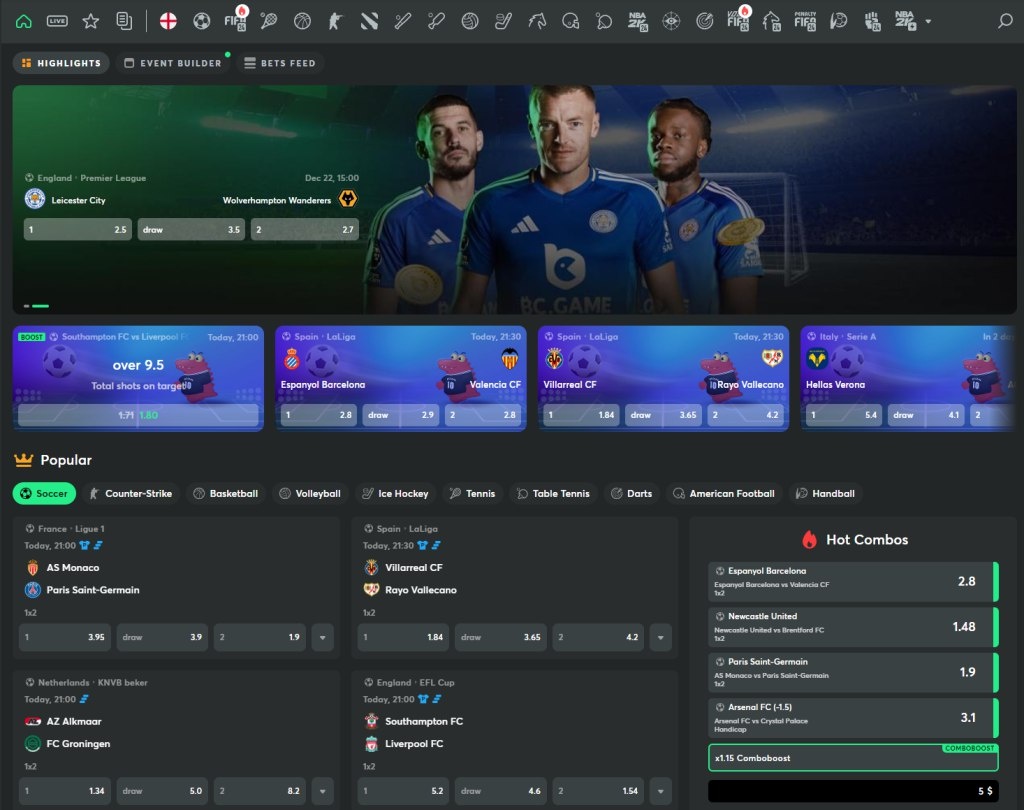Open the eye-in-circle esports icon
Screen dimensions: 1024x810
[671, 21]
